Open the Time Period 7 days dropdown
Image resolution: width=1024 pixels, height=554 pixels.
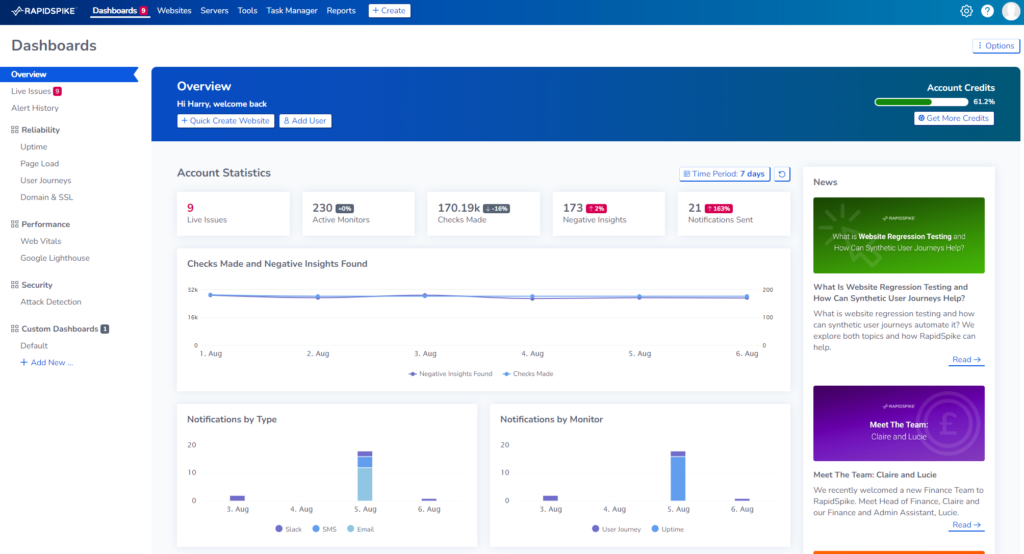(724, 174)
